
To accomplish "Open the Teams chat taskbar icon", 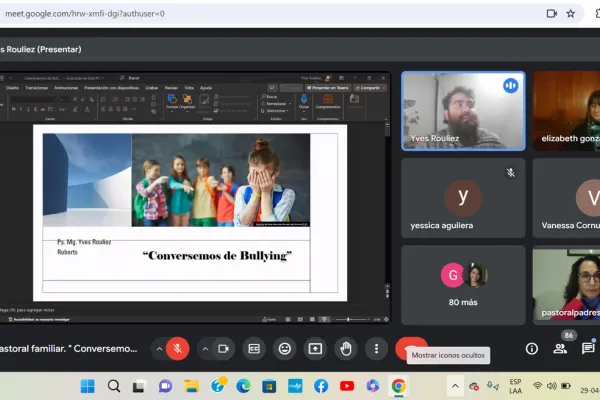I will (165, 386).
